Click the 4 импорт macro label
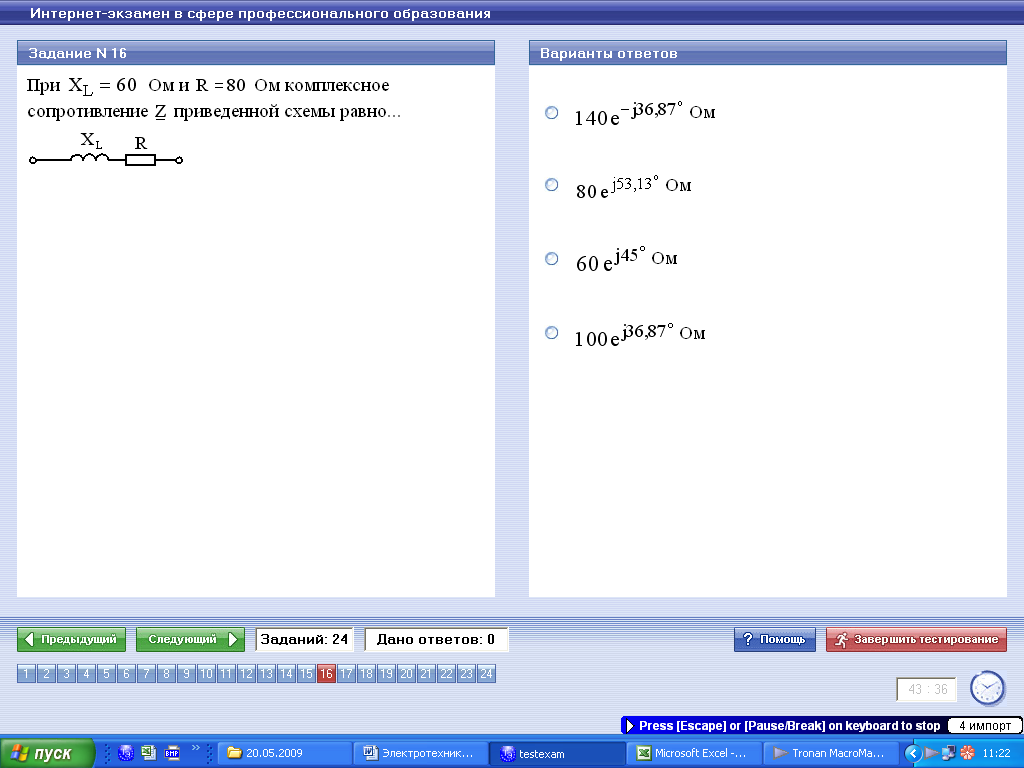The image size is (1024, 768). (x=985, y=726)
